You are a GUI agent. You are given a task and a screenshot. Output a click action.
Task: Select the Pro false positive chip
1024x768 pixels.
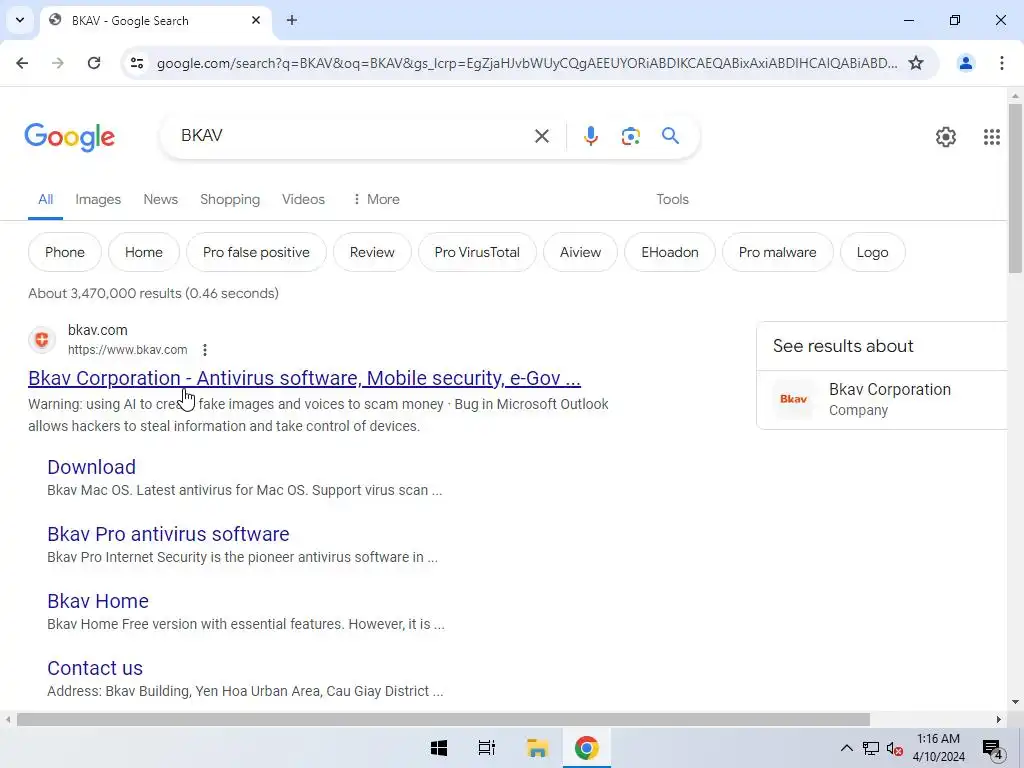[256, 252]
